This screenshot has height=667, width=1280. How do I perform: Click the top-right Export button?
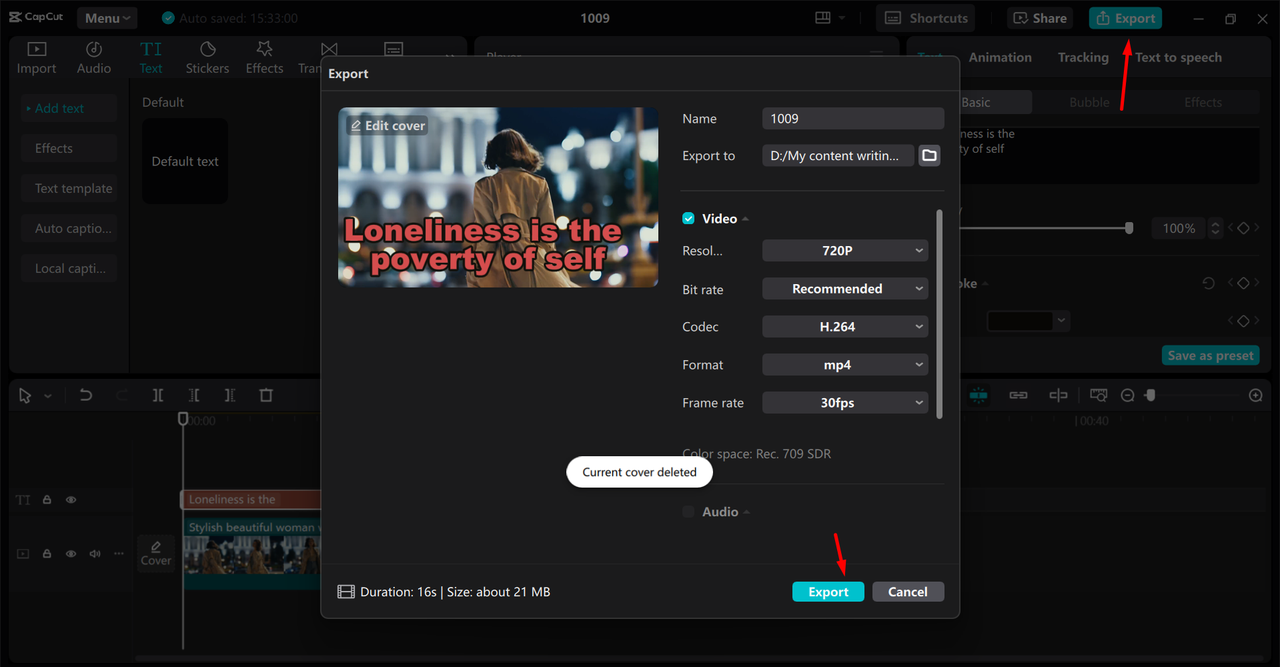tap(1125, 18)
